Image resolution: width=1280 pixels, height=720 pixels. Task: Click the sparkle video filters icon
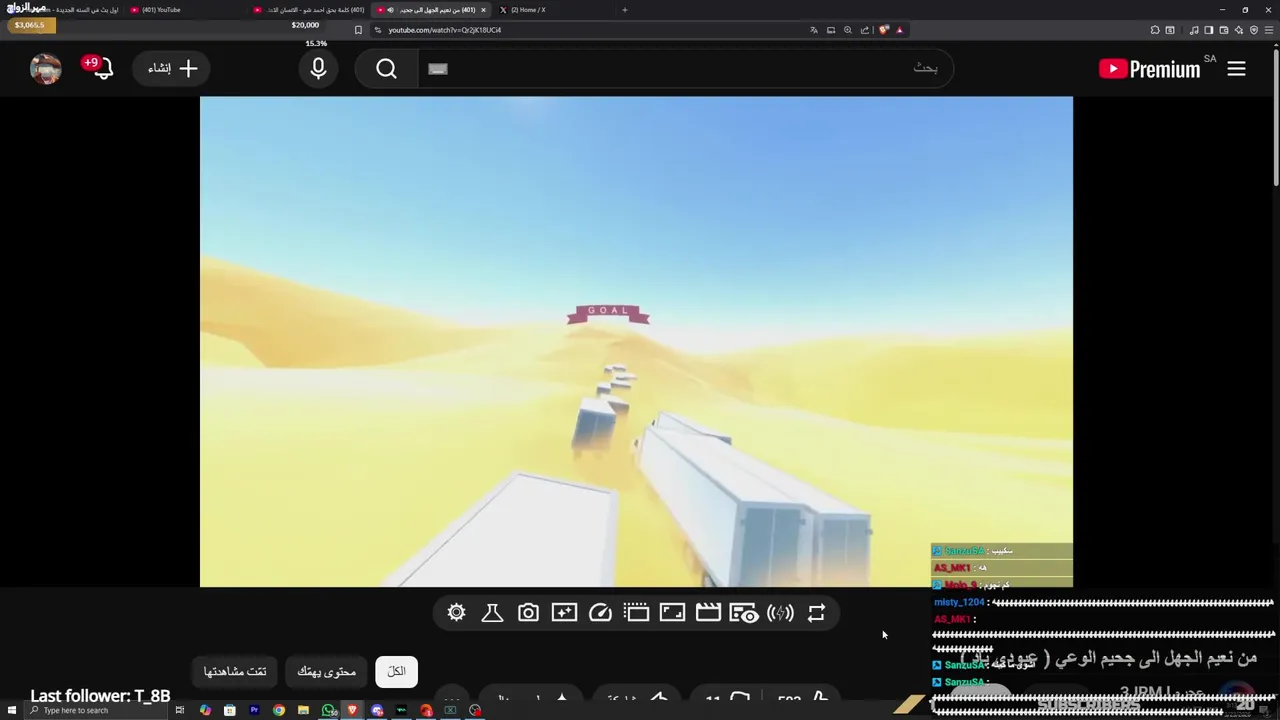pyautogui.click(x=564, y=613)
